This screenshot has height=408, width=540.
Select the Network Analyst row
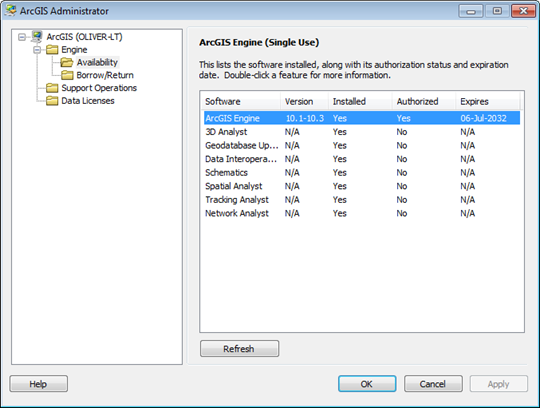[362, 213]
